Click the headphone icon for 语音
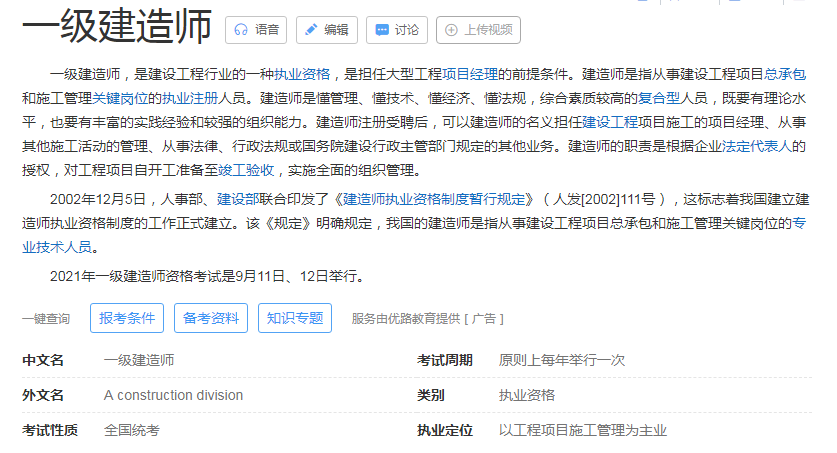Screen dimensions: 837x453 point(241,30)
